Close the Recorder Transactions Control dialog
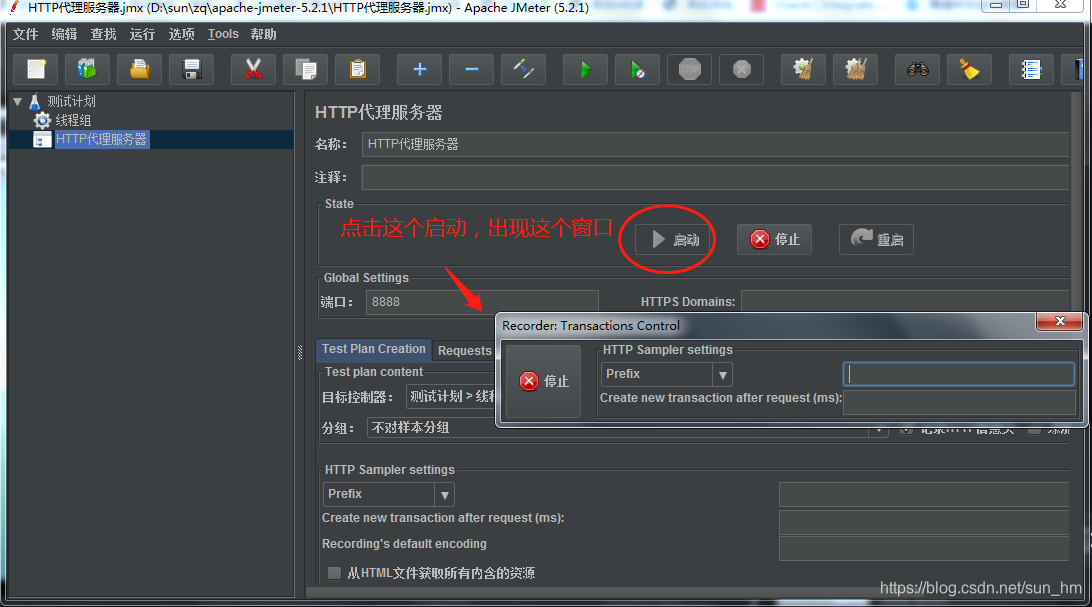Image resolution: width=1092 pixels, height=607 pixels. tap(1059, 321)
